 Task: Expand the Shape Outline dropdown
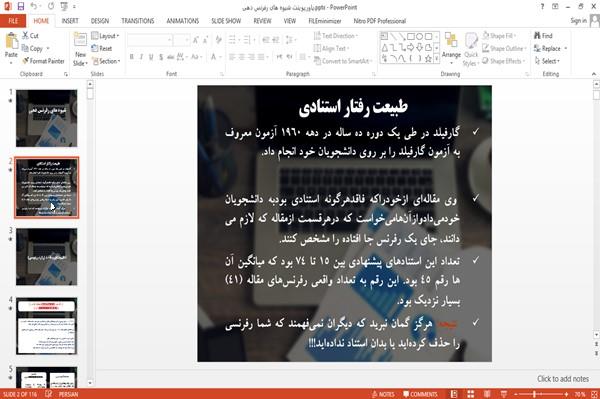coord(504,48)
